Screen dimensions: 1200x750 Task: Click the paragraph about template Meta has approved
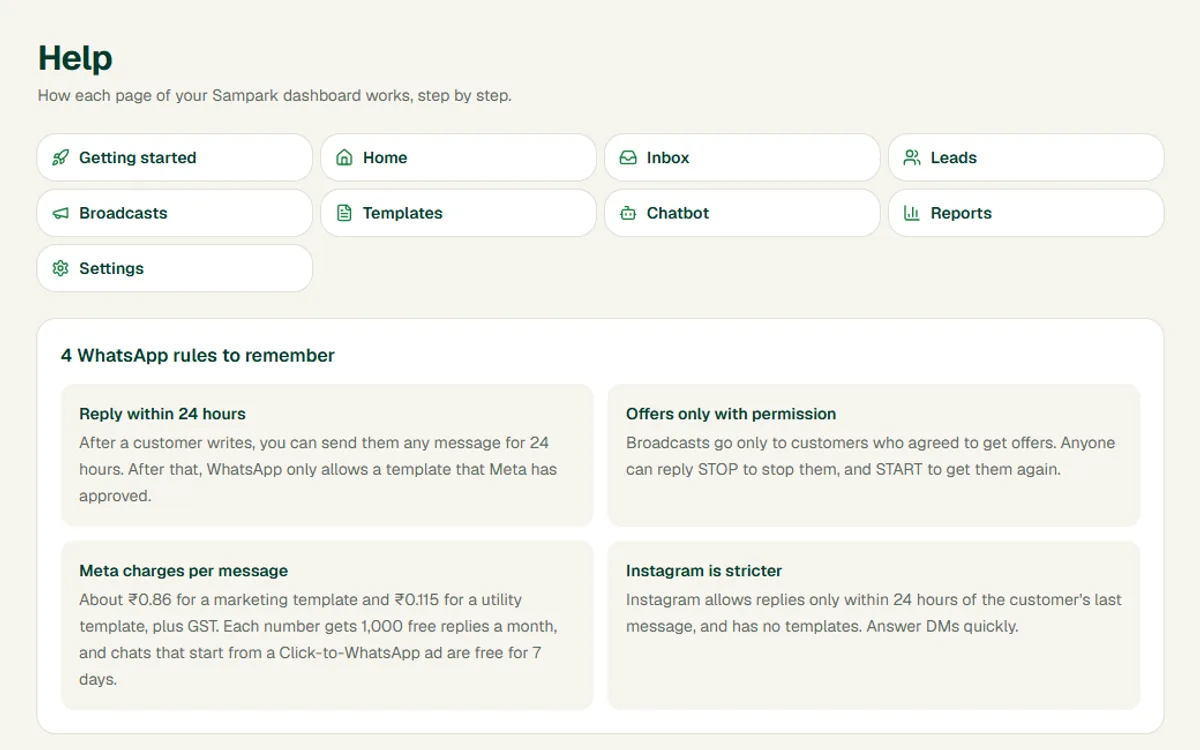pyautogui.click(x=318, y=469)
